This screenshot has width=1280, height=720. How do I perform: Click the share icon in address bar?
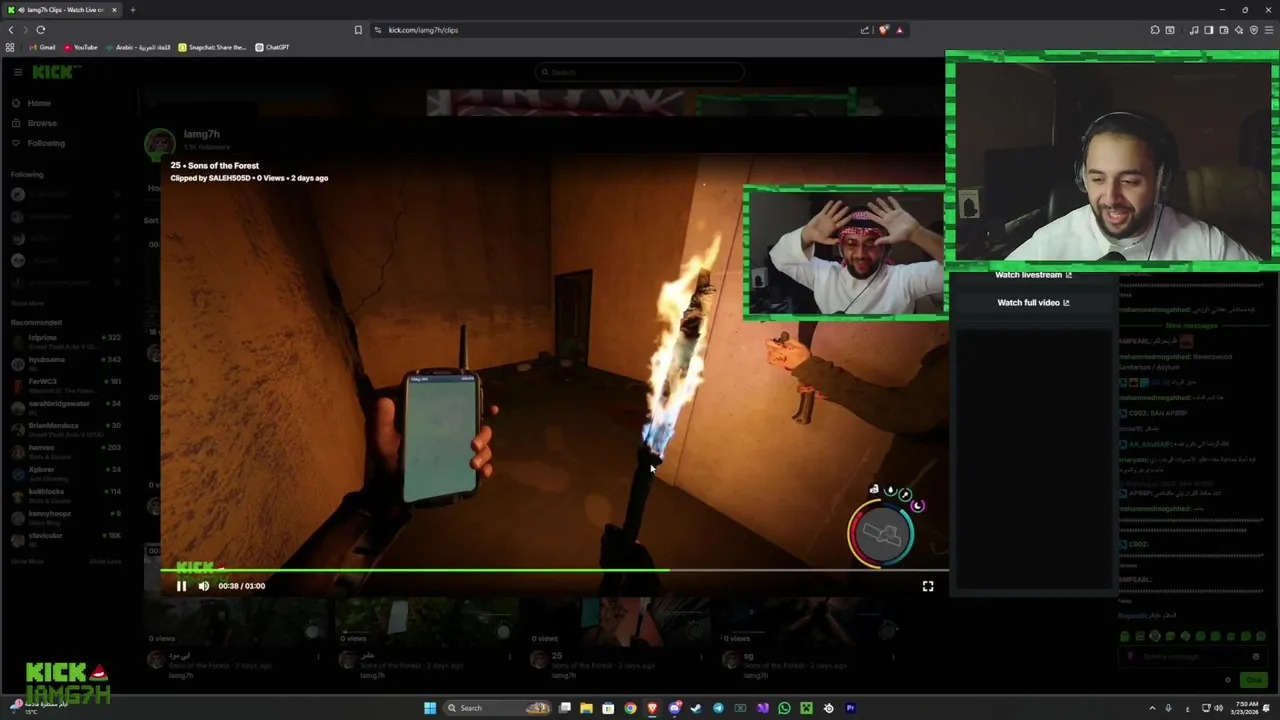click(x=865, y=30)
